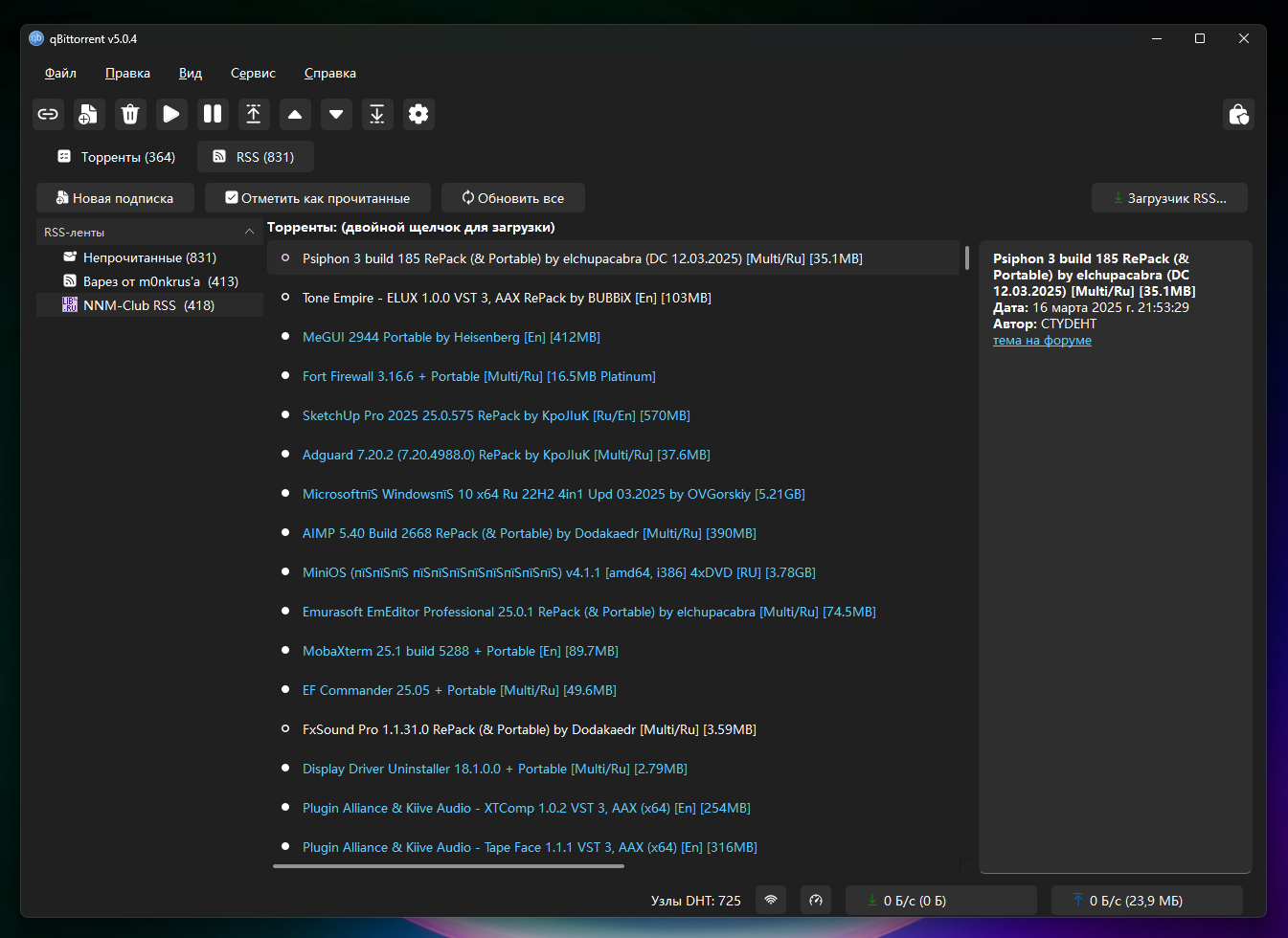This screenshot has height=938, width=1288.
Task: Open the Загрузчик RSS... dialog
Action: (x=1169, y=198)
